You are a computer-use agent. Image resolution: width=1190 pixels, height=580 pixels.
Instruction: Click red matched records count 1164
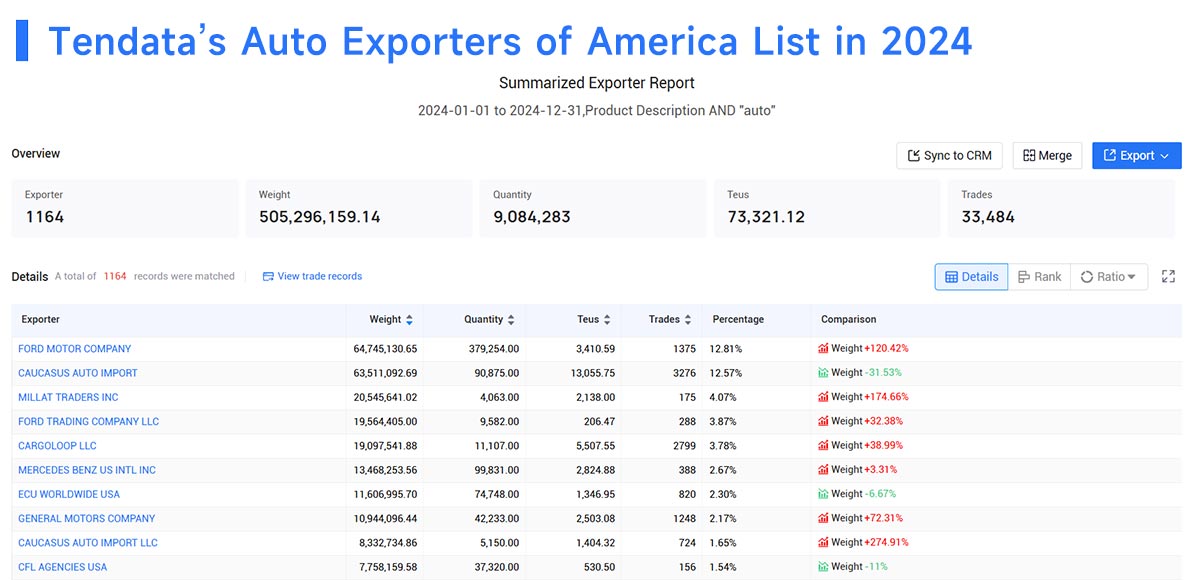point(115,276)
